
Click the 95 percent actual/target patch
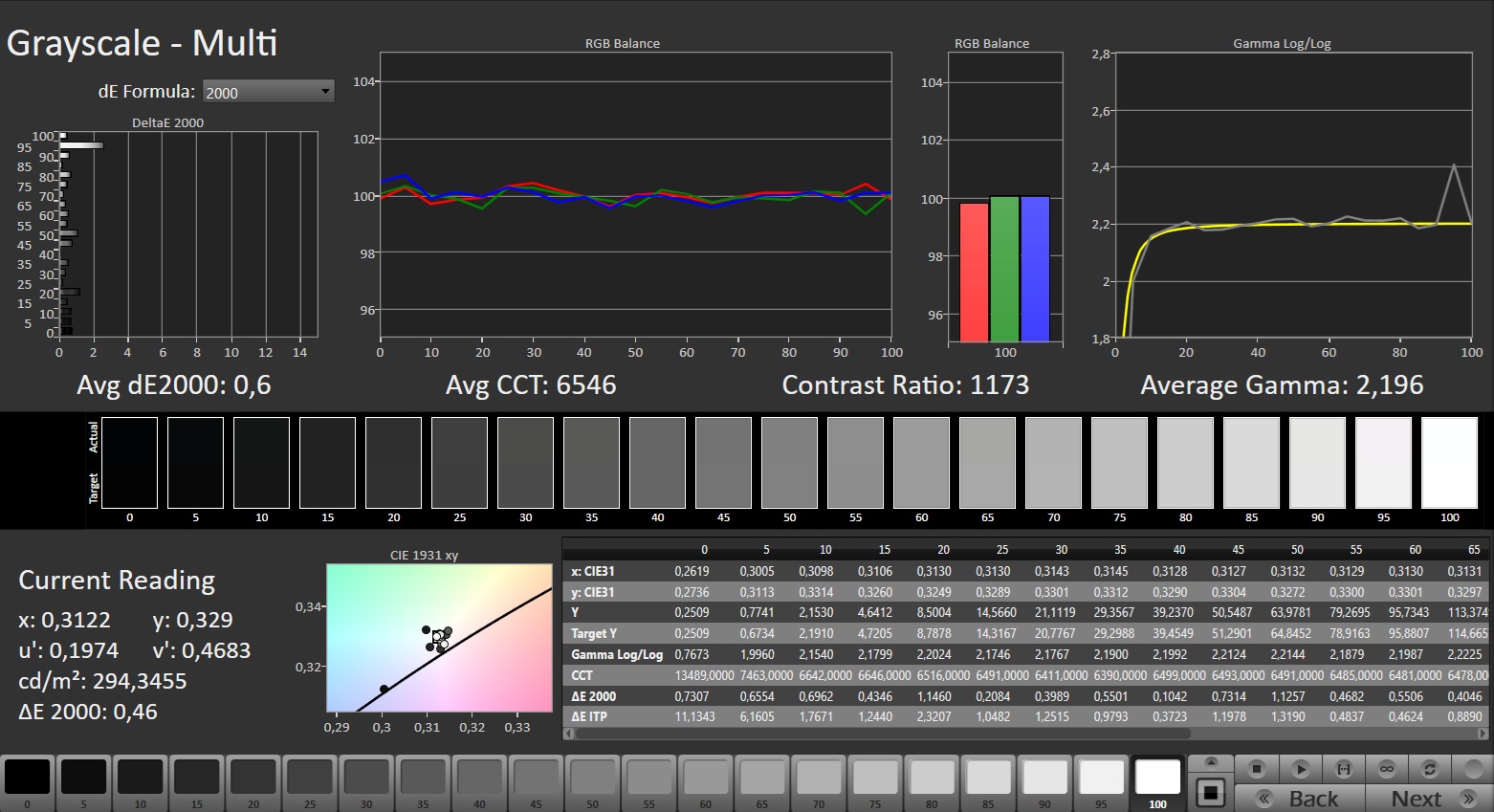[x=1383, y=463]
